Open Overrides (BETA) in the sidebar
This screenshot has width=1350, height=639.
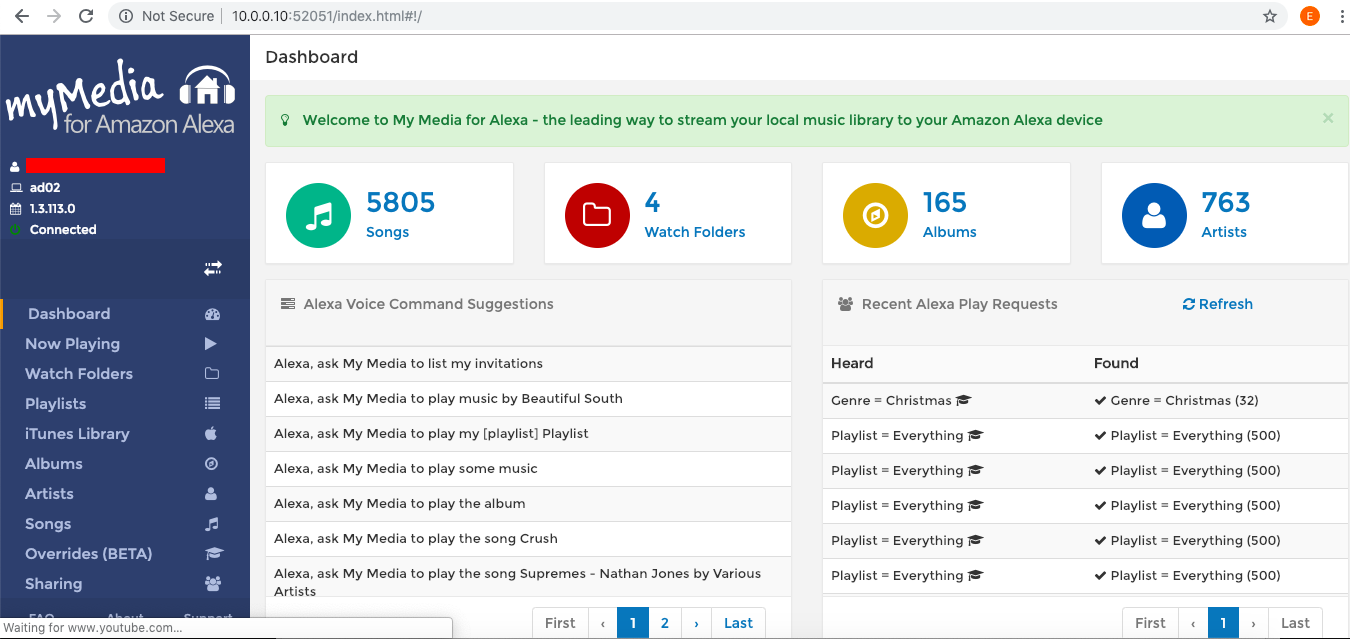point(125,554)
